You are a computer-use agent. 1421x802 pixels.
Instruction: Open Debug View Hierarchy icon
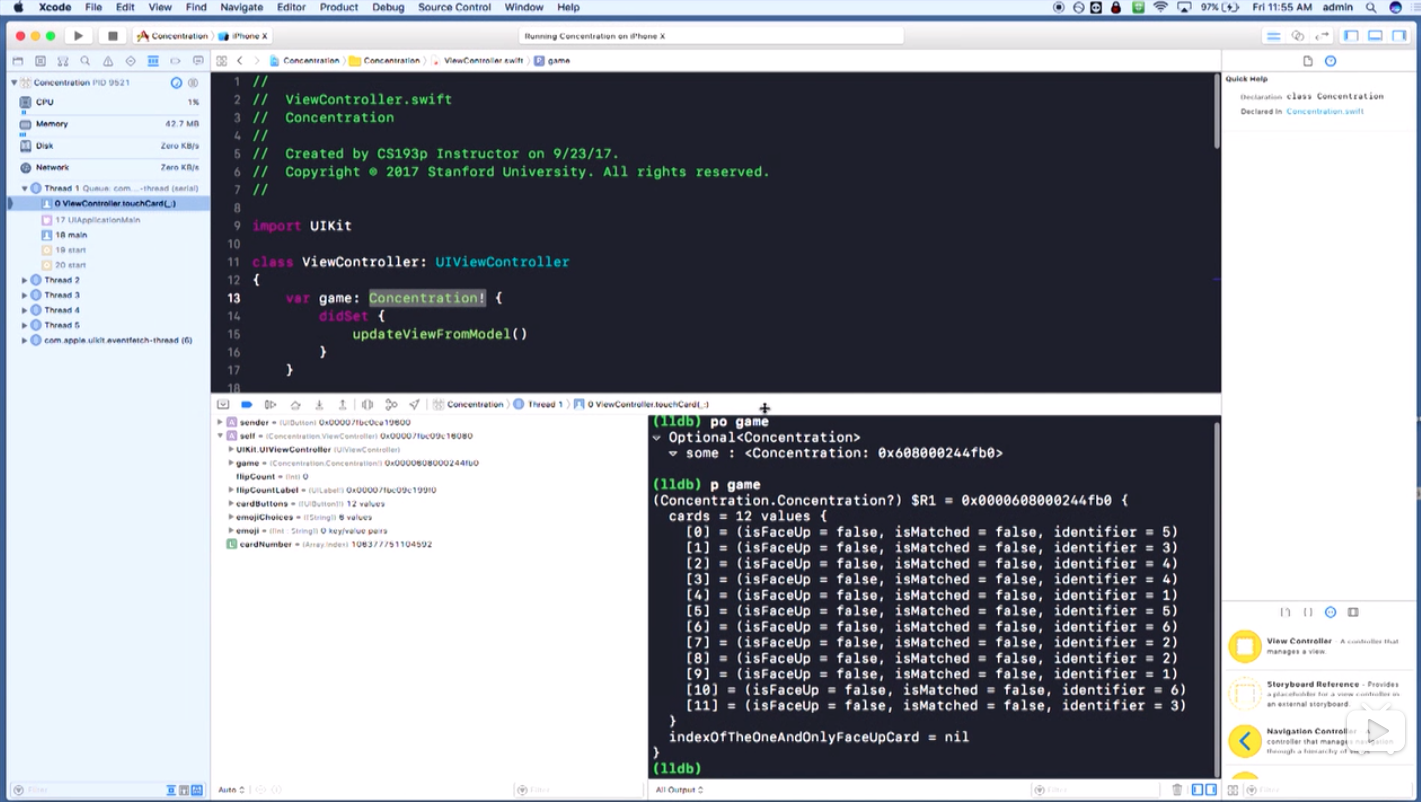click(367, 405)
